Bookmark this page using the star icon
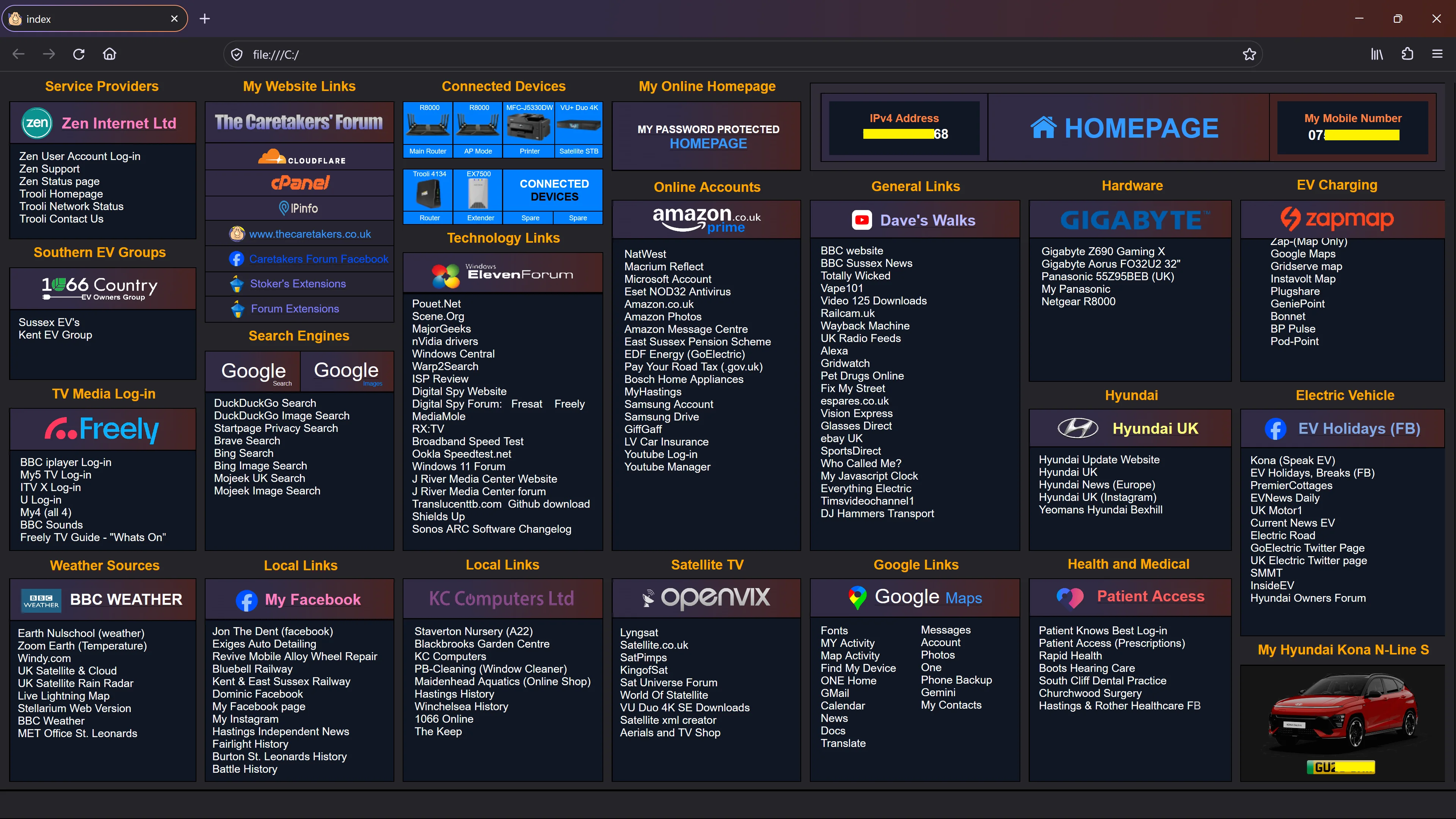1456x819 pixels. pos(1249,54)
